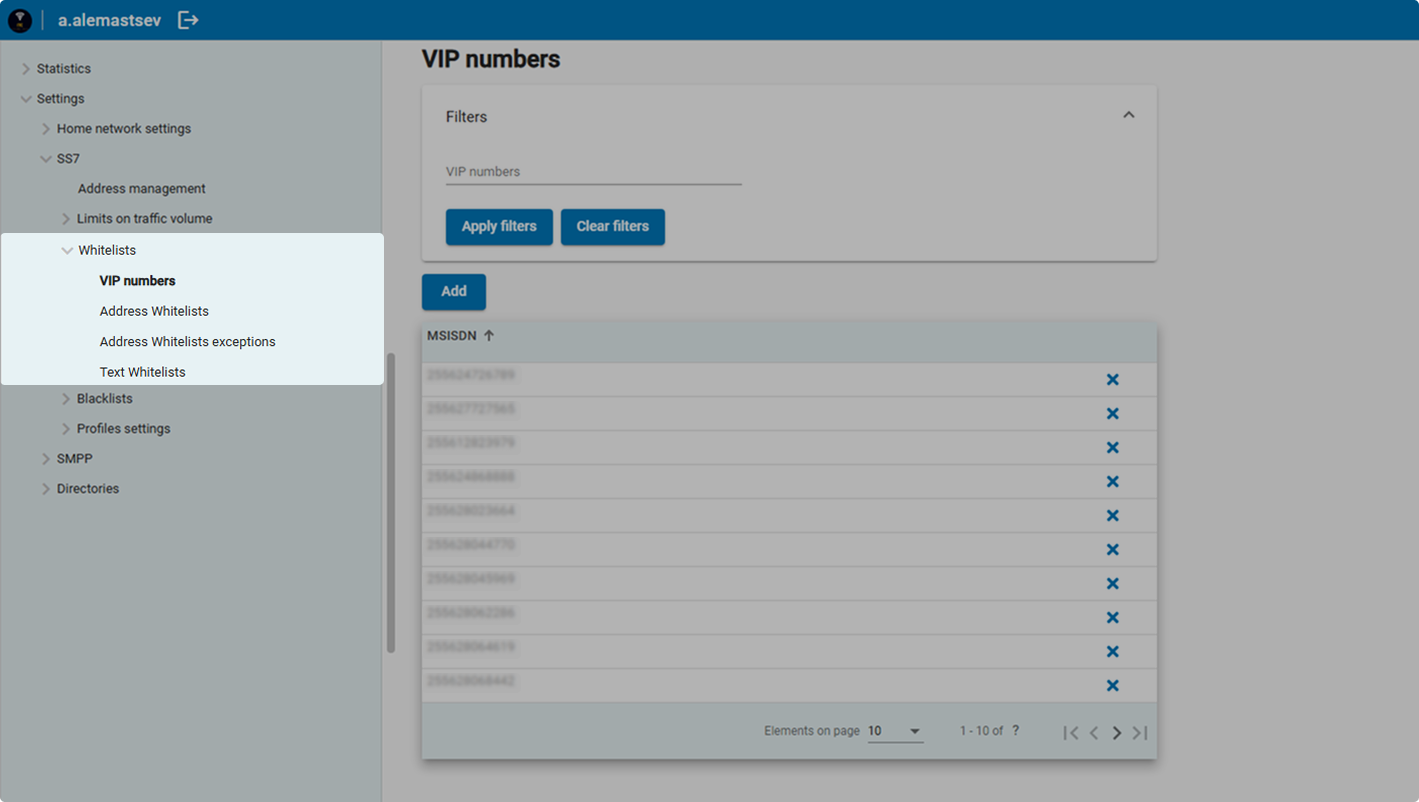Image resolution: width=1419 pixels, height=802 pixels.
Task: Click the VIP numbers filter field
Action: point(593,172)
